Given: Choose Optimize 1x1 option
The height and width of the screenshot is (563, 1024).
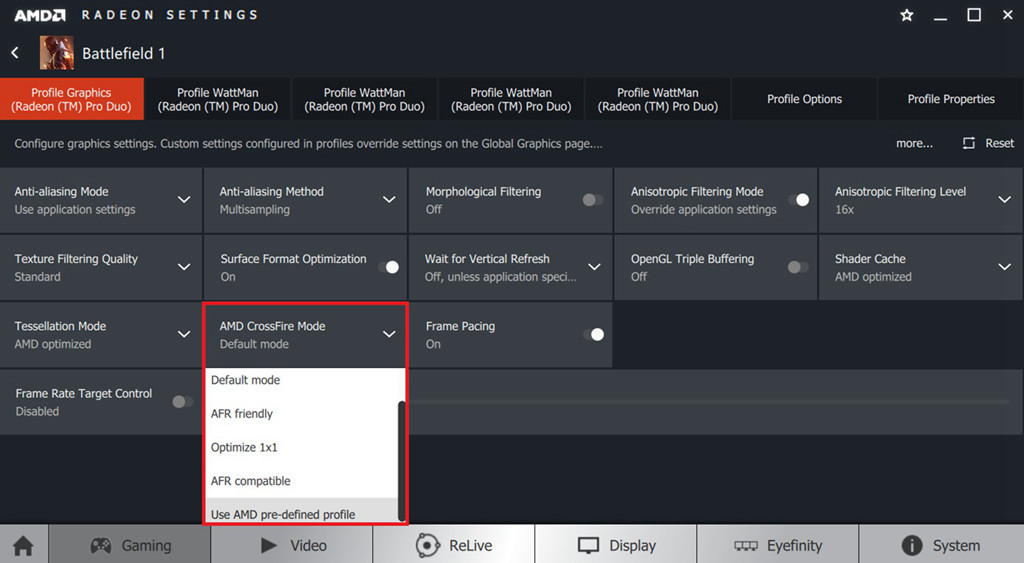Looking at the screenshot, I should 302,447.
